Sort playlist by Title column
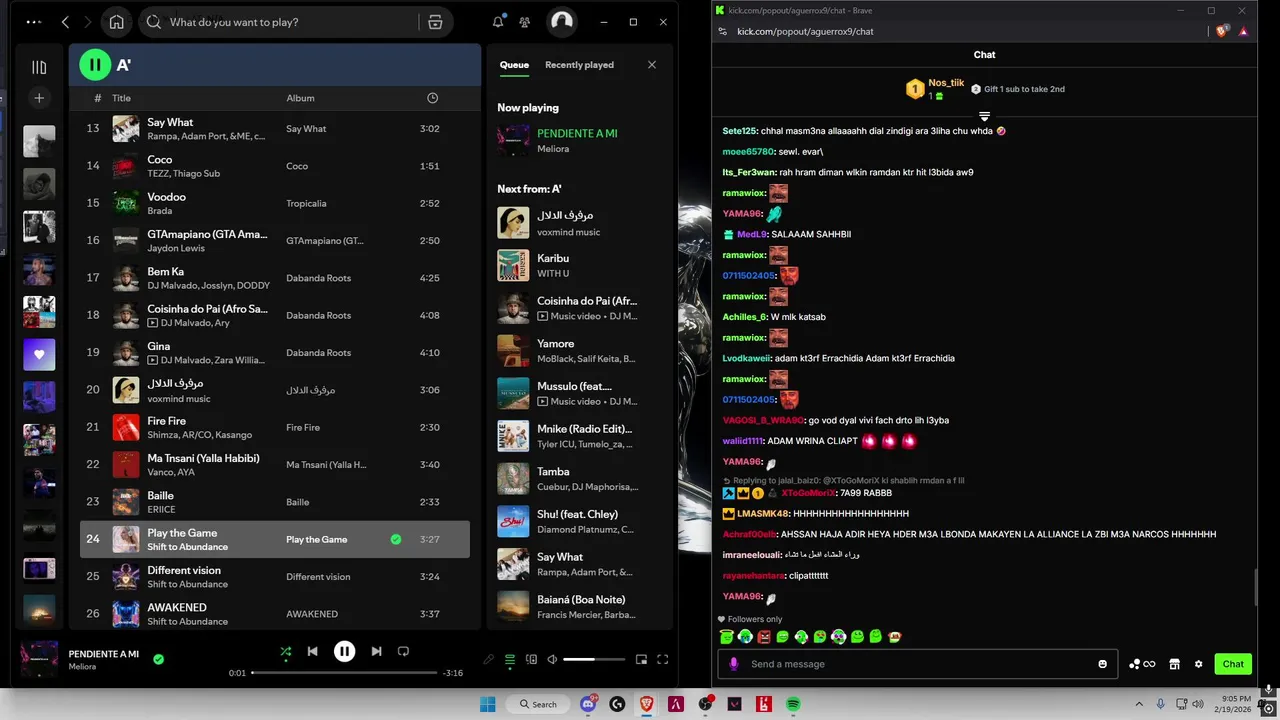The width and height of the screenshot is (1280, 720). pyautogui.click(x=121, y=98)
